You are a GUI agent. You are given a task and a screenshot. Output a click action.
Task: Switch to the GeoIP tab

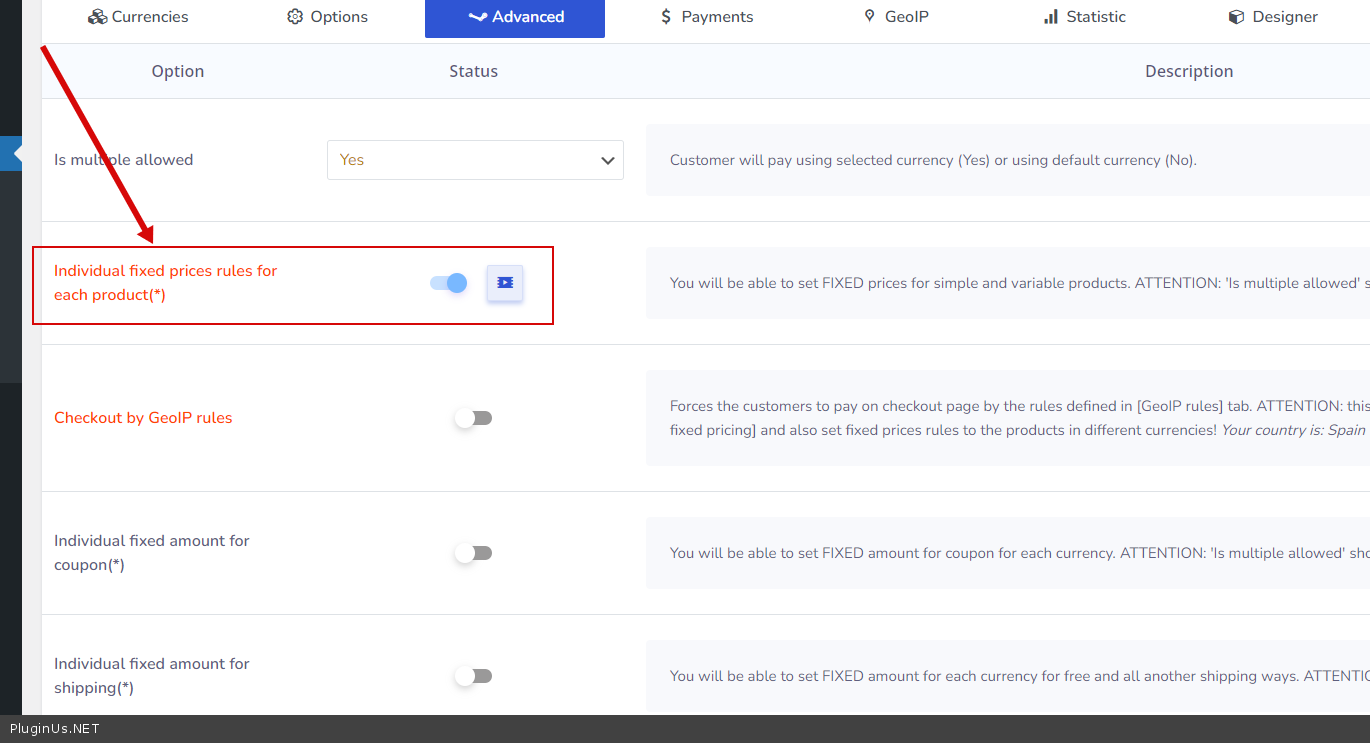click(896, 17)
